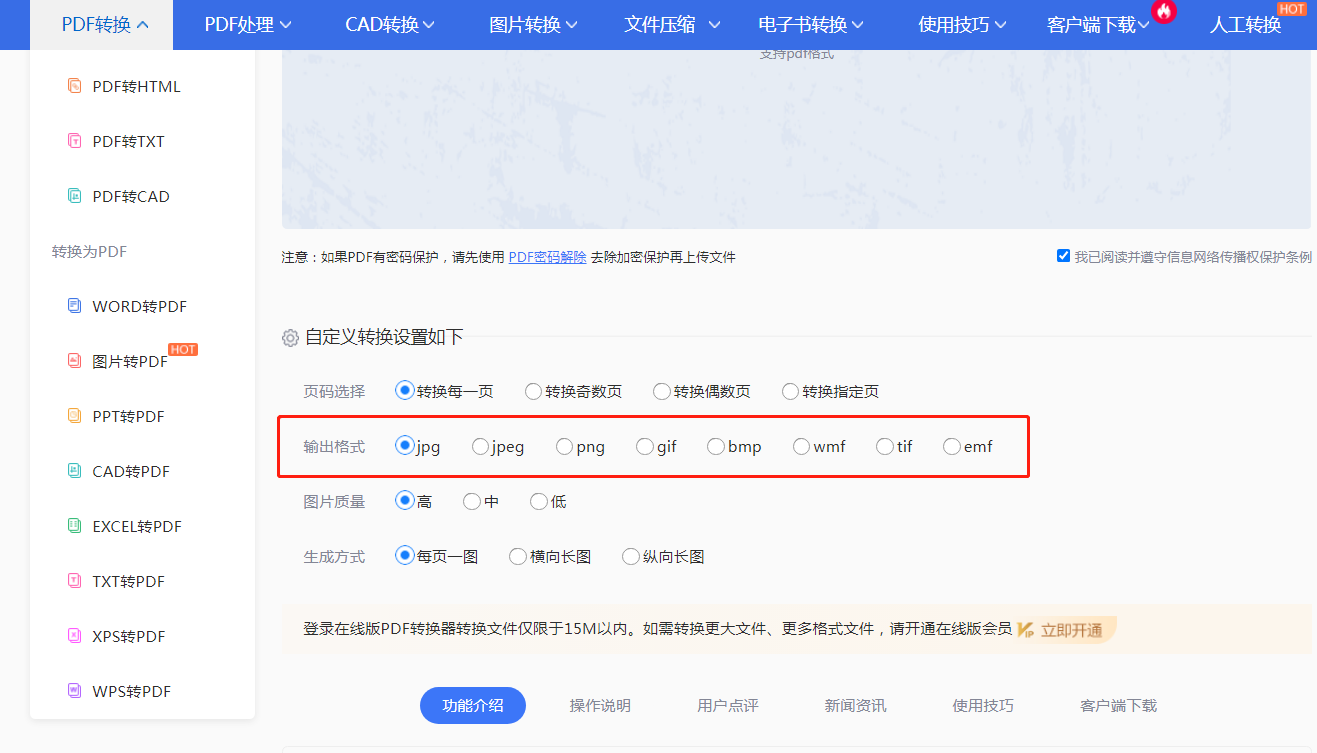Switch to the lower 使用技巧 tab
This screenshot has width=1317, height=753.
pos(983,706)
